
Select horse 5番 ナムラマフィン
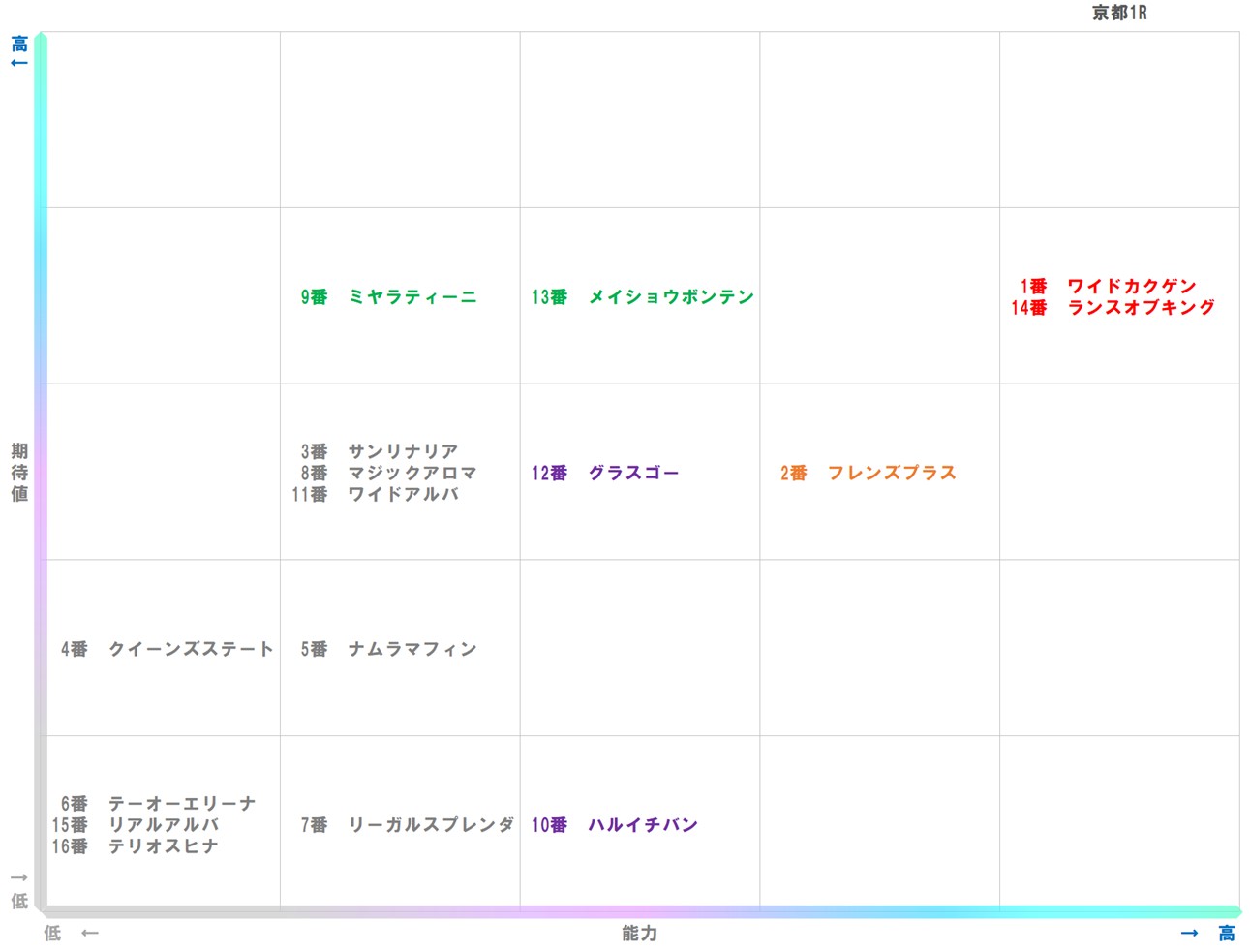(x=388, y=649)
